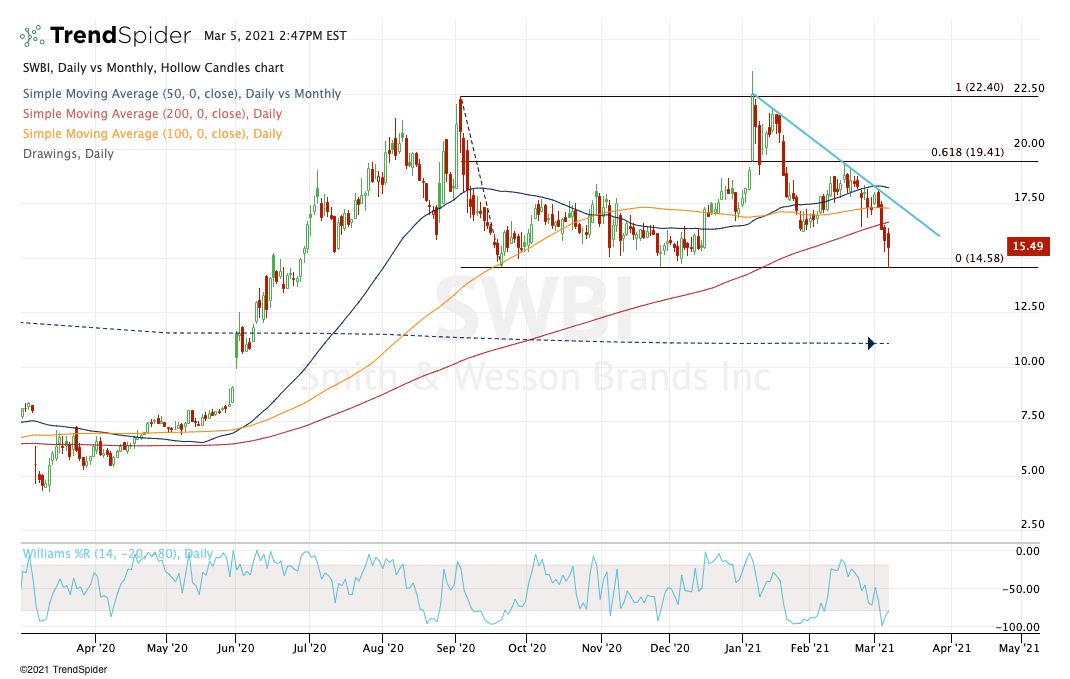
Task: Click the 20.00 price axis label
Action: 1029,143
